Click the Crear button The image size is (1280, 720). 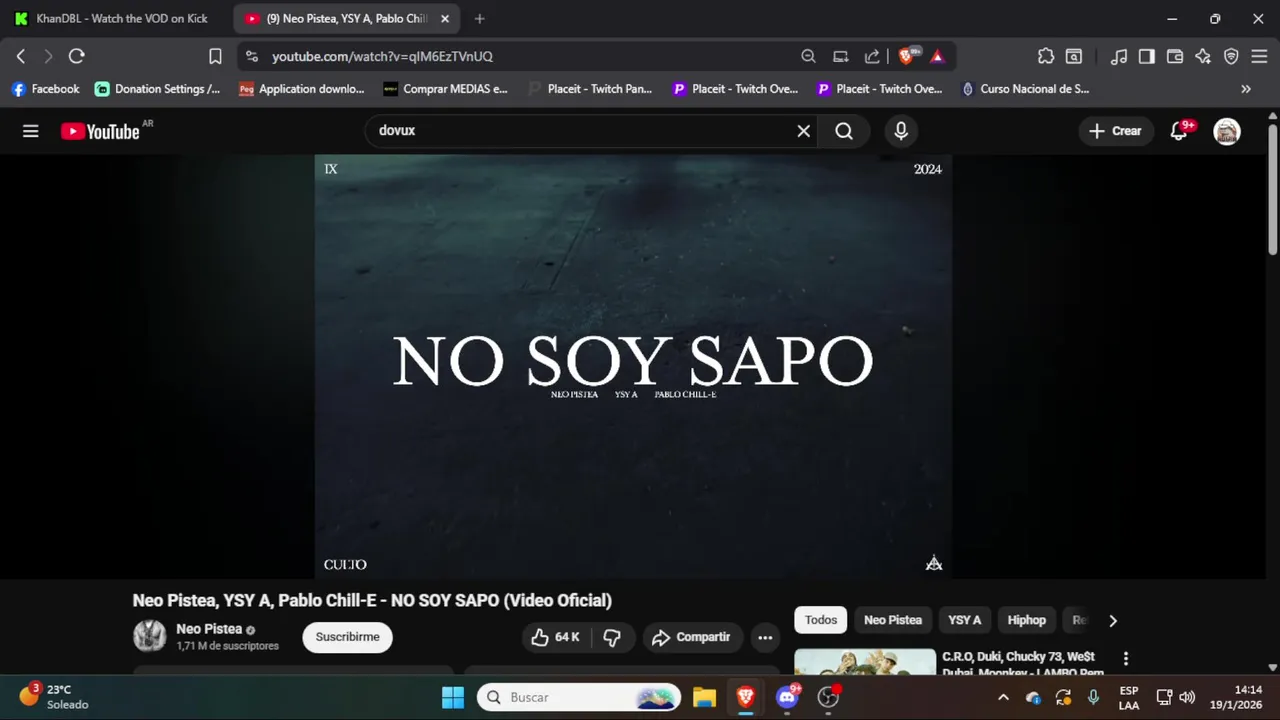[x=1115, y=131]
